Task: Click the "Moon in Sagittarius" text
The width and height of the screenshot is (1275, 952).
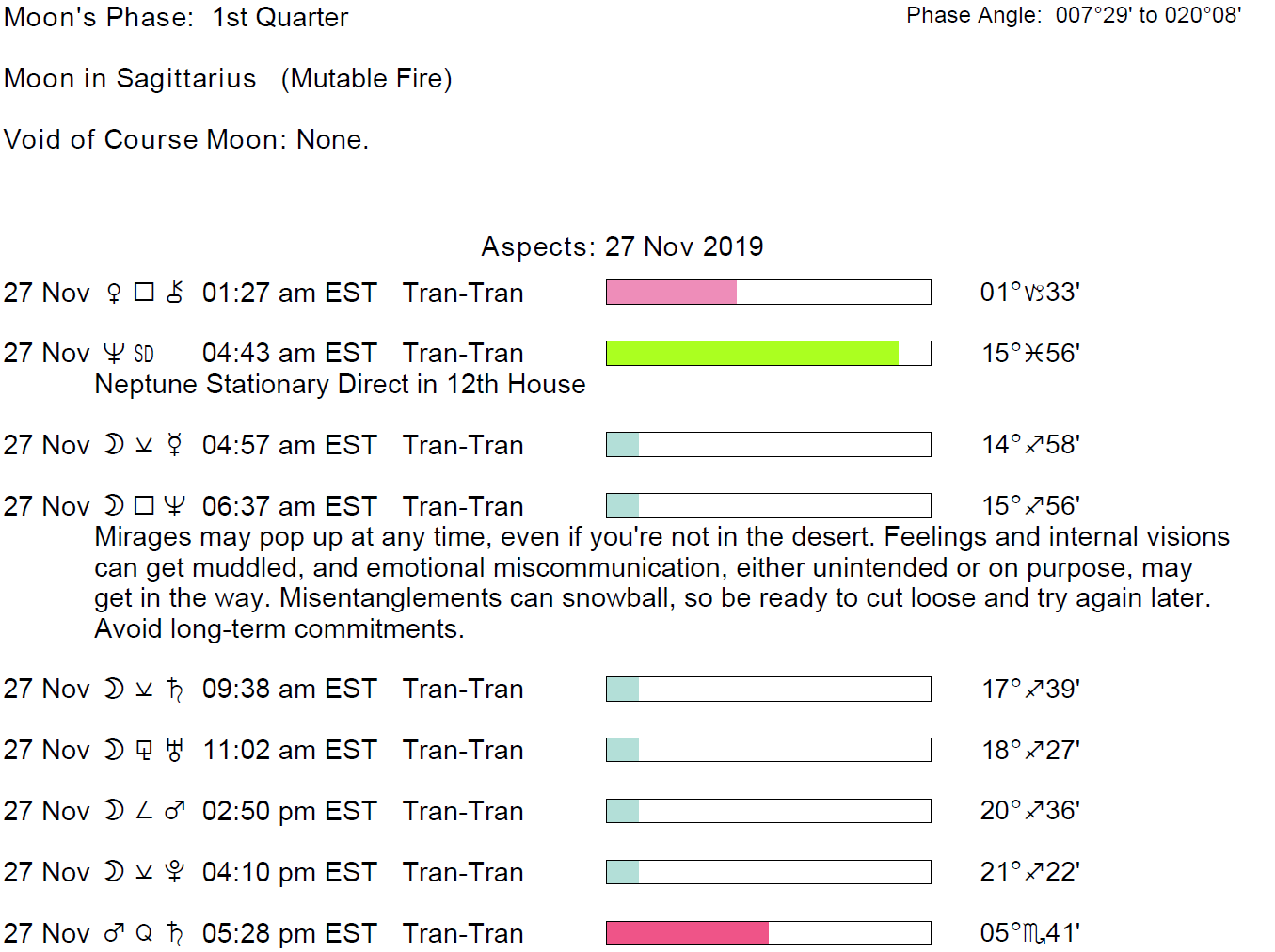Action: click(130, 78)
